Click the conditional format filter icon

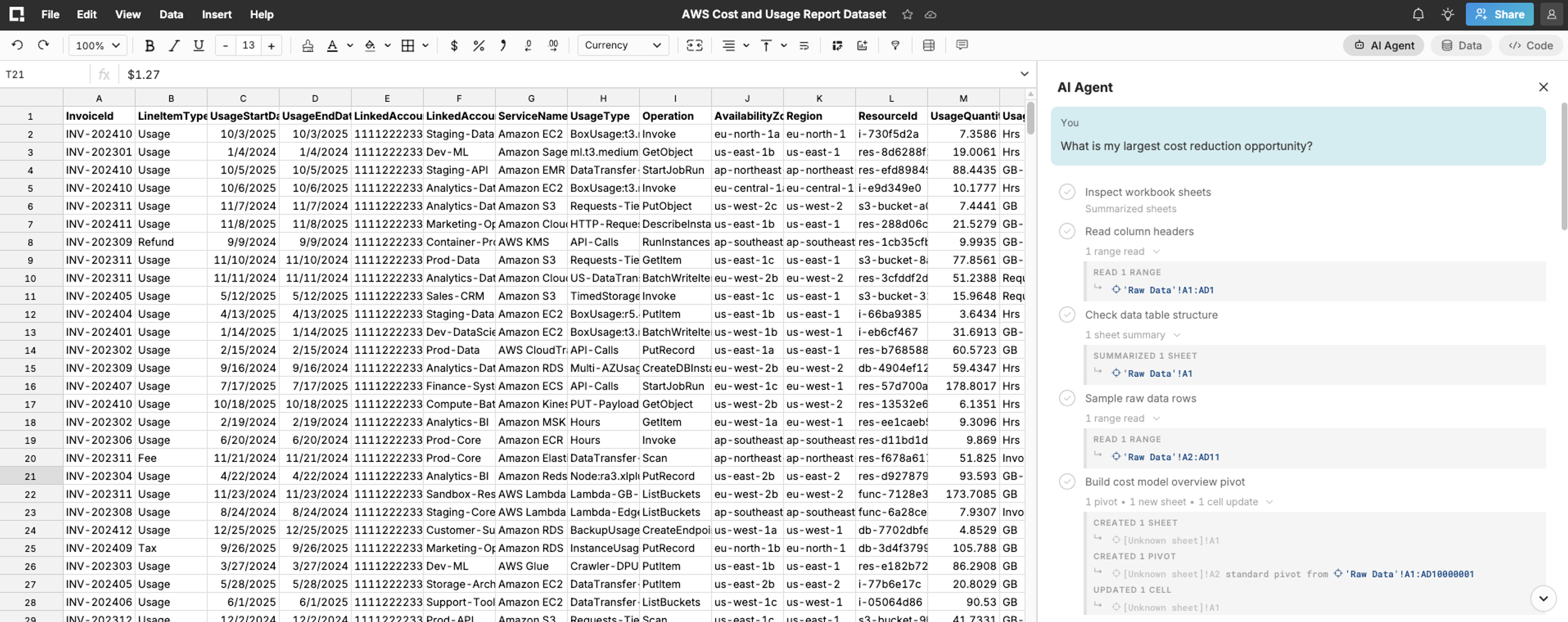tap(895, 45)
